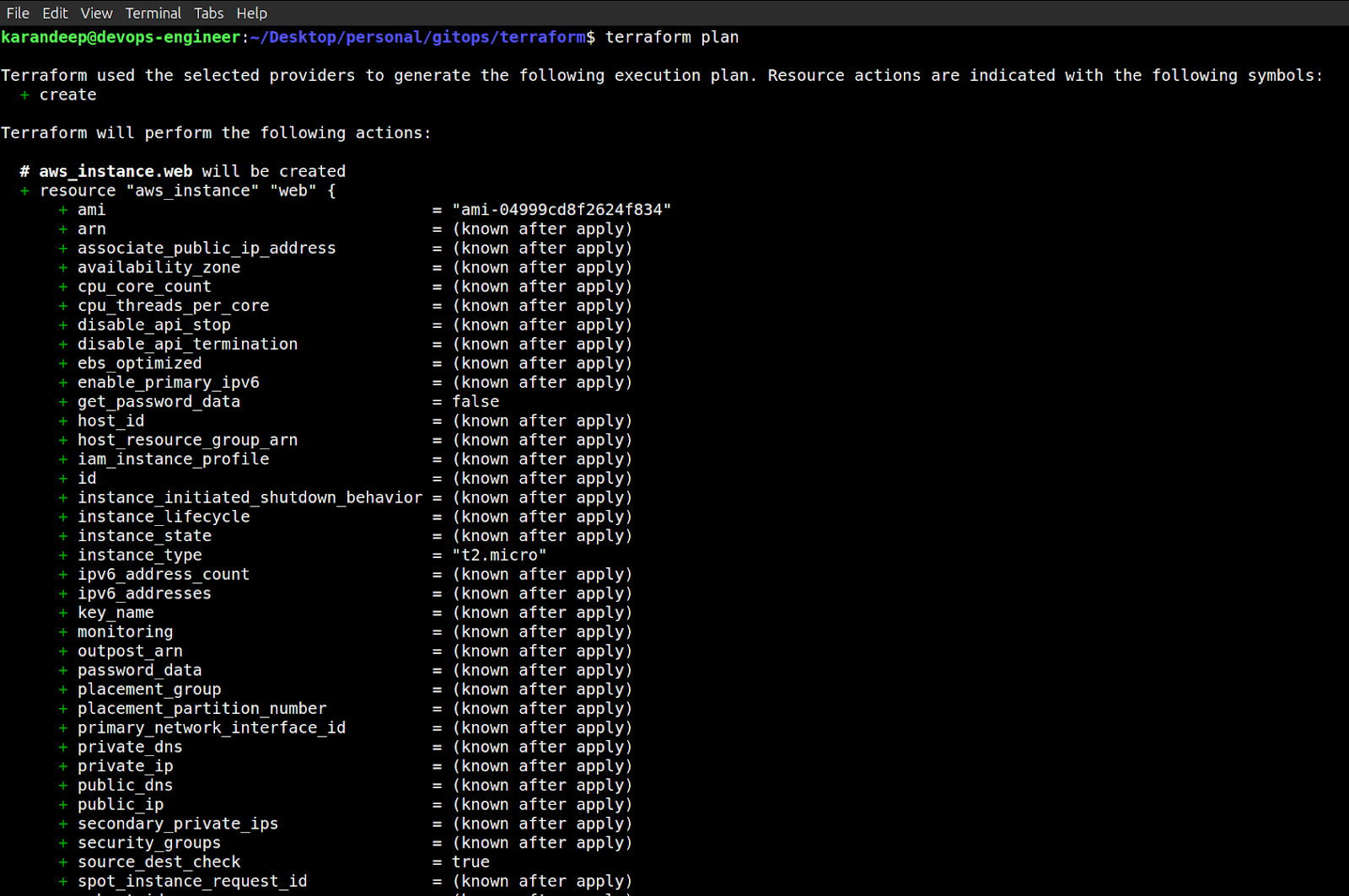The width and height of the screenshot is (1349, 896).
Task: Click the + create summary line
Action: (59, 94)
